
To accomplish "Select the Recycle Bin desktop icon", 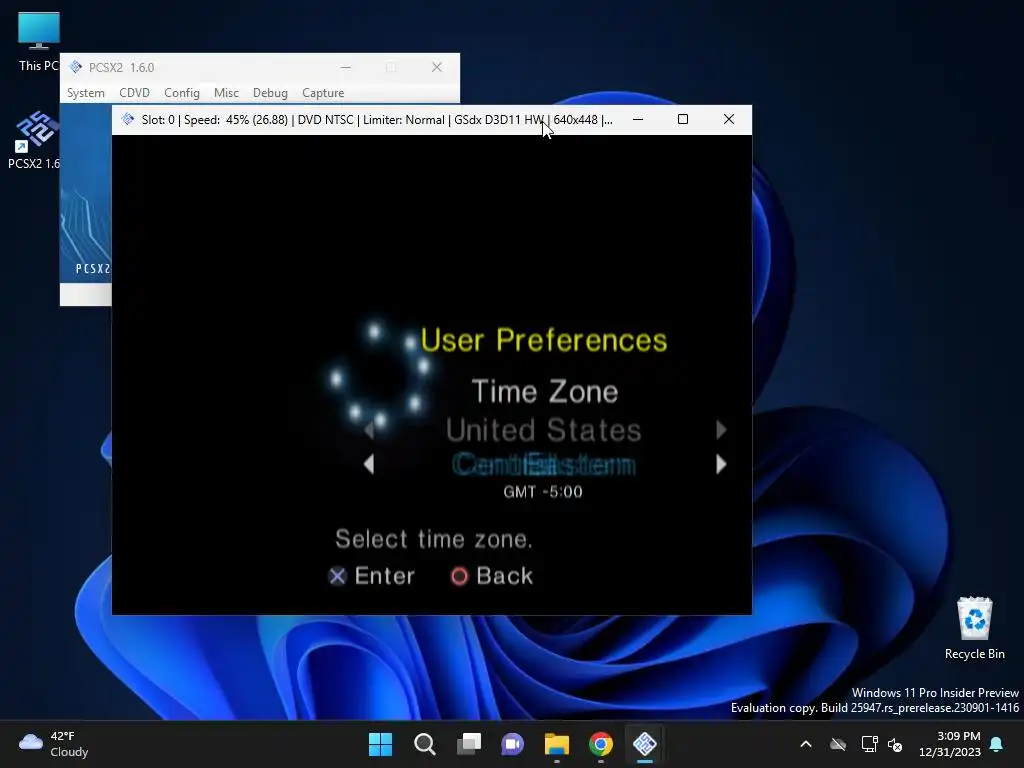I will coord(974,628).
